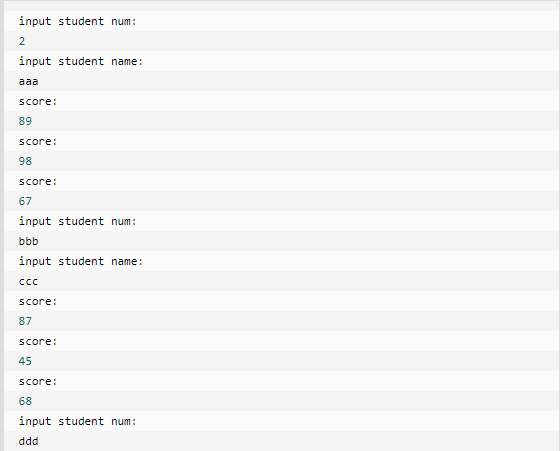Image resolution: width=560 pixels, height=451 pixels.
Task: Click the score value 89
Action: click(x=25, y=121)
